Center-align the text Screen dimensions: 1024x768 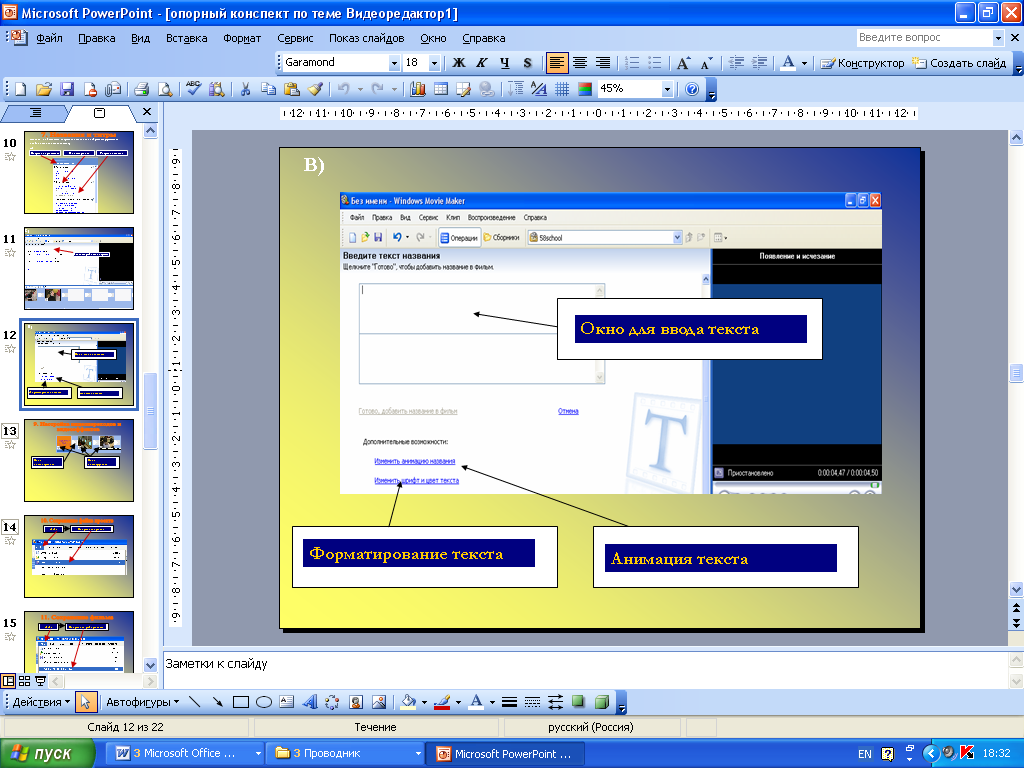(x=579, y=63)
